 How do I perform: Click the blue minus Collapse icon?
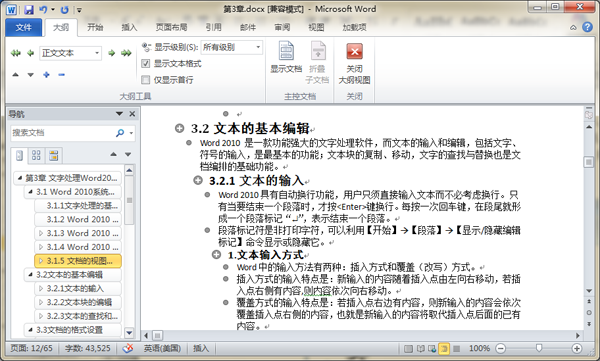pos(62,75)
